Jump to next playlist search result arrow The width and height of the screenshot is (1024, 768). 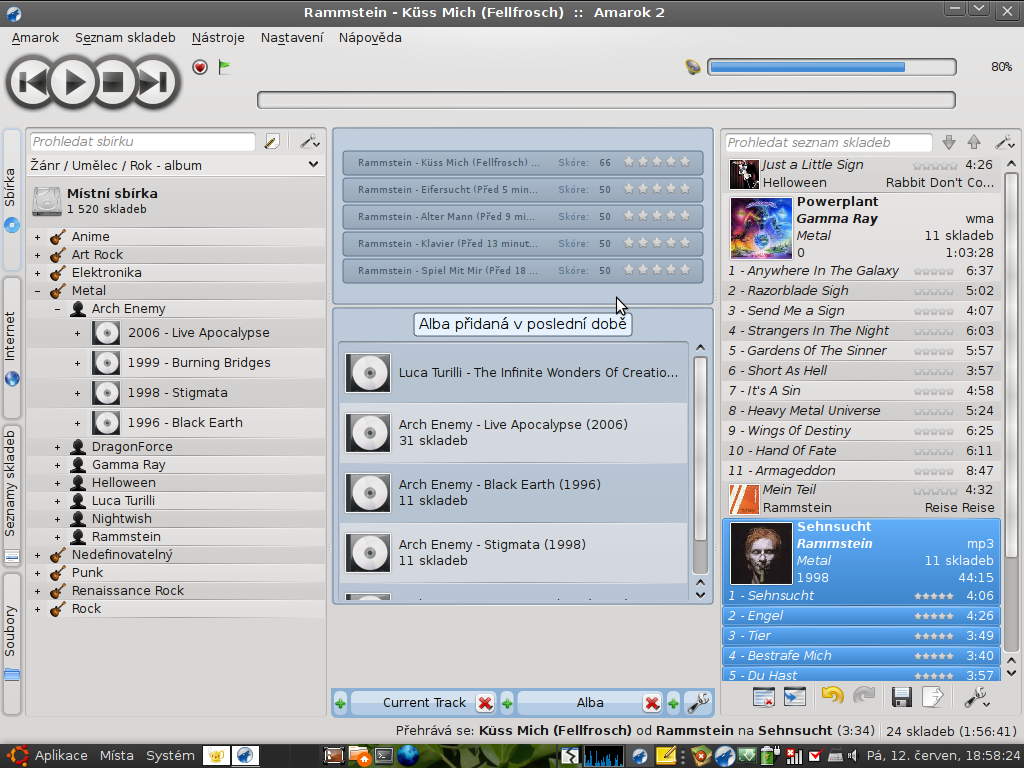click(949, 142)
